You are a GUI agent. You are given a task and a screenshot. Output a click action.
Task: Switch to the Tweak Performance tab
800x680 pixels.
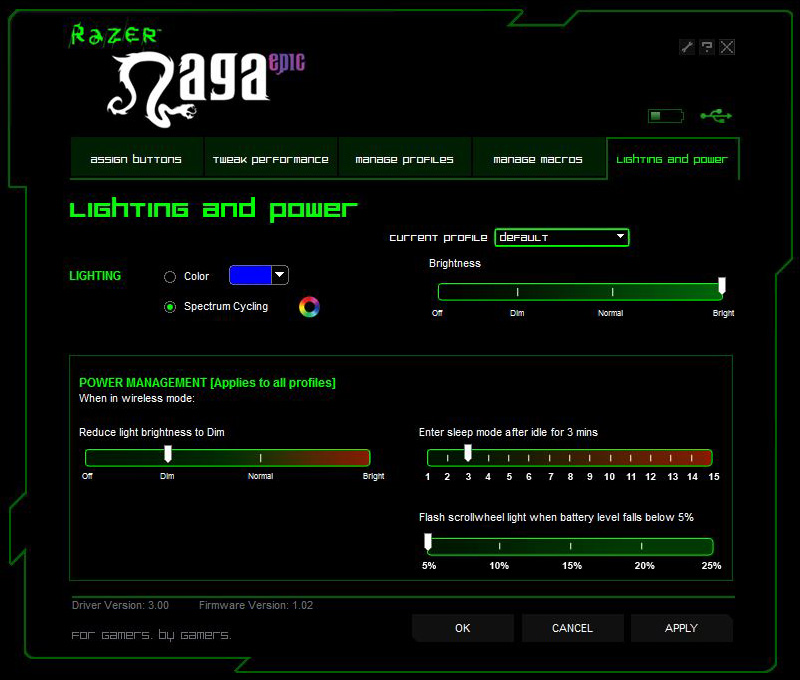tap(270, 159)
